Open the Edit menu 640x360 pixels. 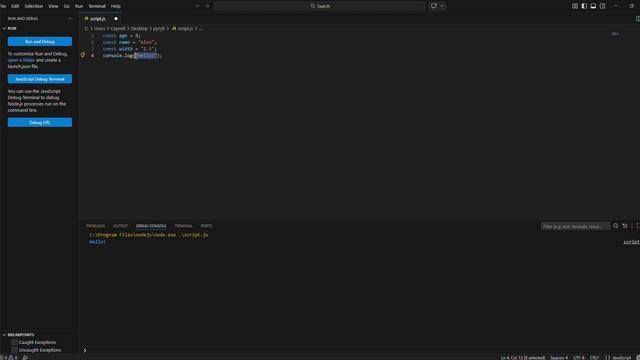coord(15,6)
